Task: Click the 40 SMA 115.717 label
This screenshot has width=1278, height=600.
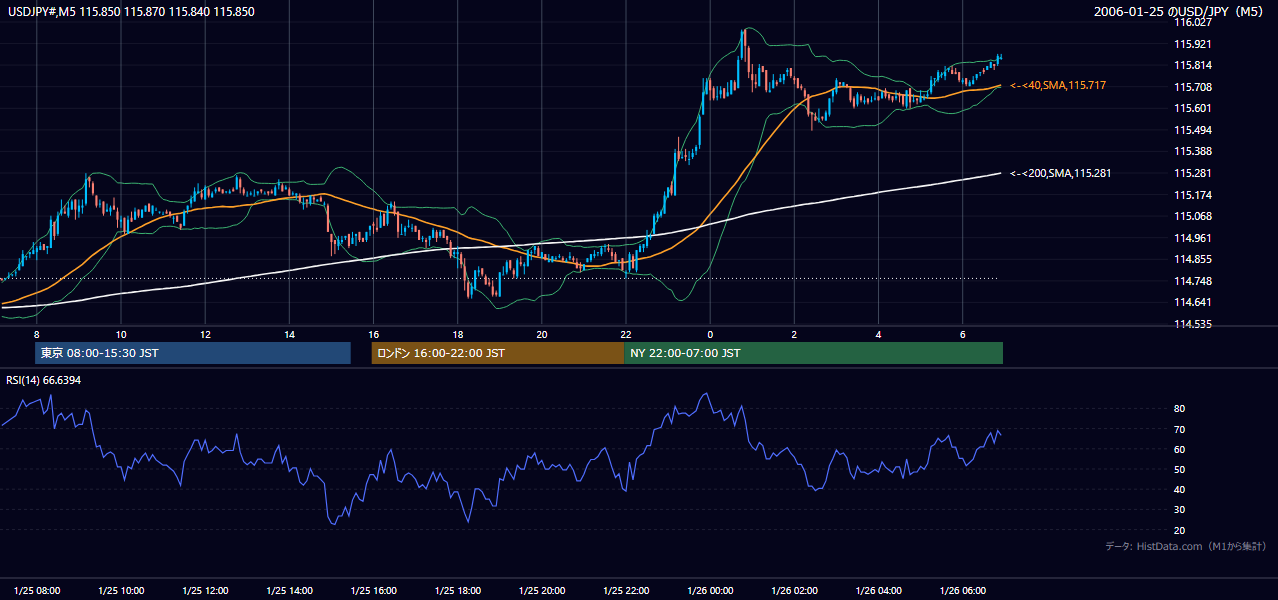Action: pyautogui.click(x=1058, y=86)
